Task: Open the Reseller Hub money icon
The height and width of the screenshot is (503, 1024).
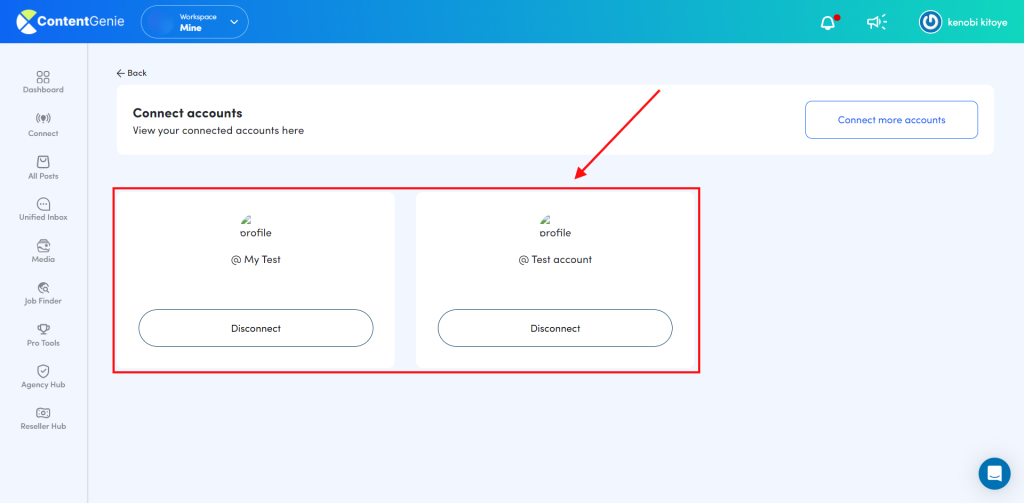Action: click(x=43, y=413)
